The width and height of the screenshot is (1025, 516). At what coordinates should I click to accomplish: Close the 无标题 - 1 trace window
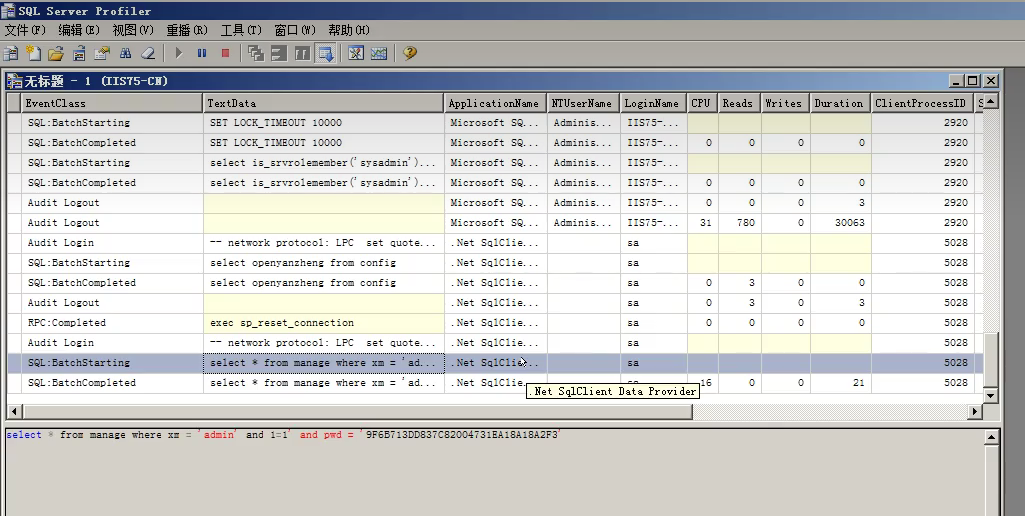tap(991, 80)
